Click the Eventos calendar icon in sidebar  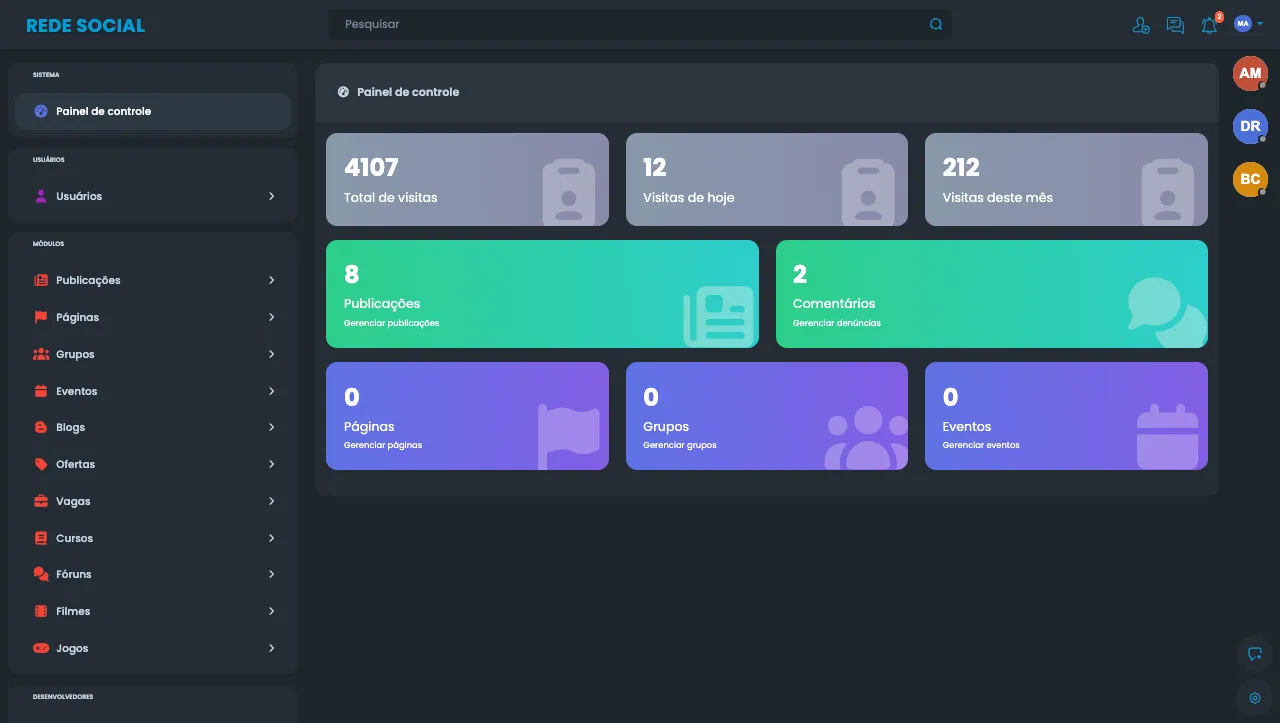[x=41, y=391]
